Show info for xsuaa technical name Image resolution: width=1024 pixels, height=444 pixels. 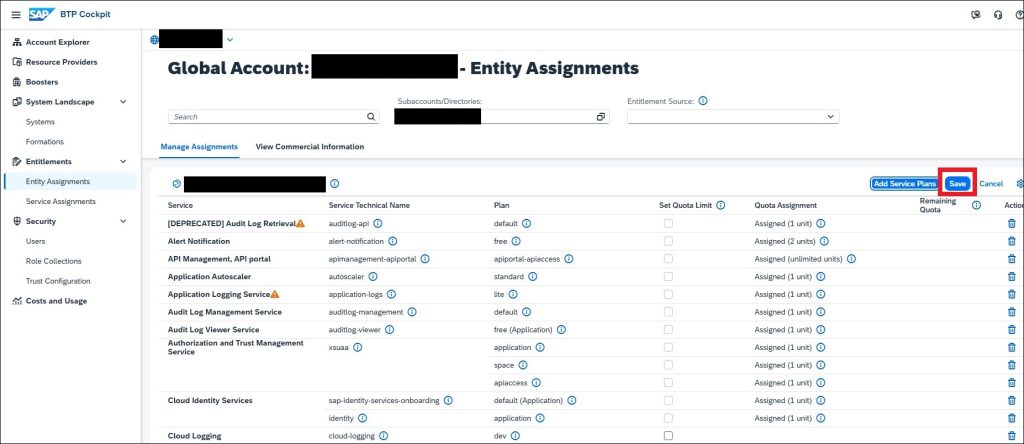click(x=357, y=347)
